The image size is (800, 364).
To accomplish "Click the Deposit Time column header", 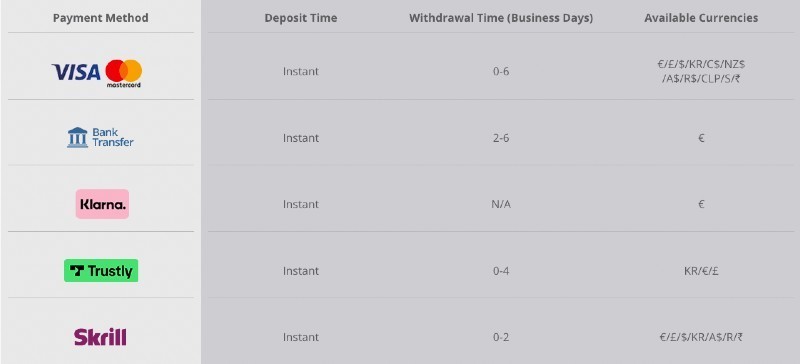I will [301, 18].
